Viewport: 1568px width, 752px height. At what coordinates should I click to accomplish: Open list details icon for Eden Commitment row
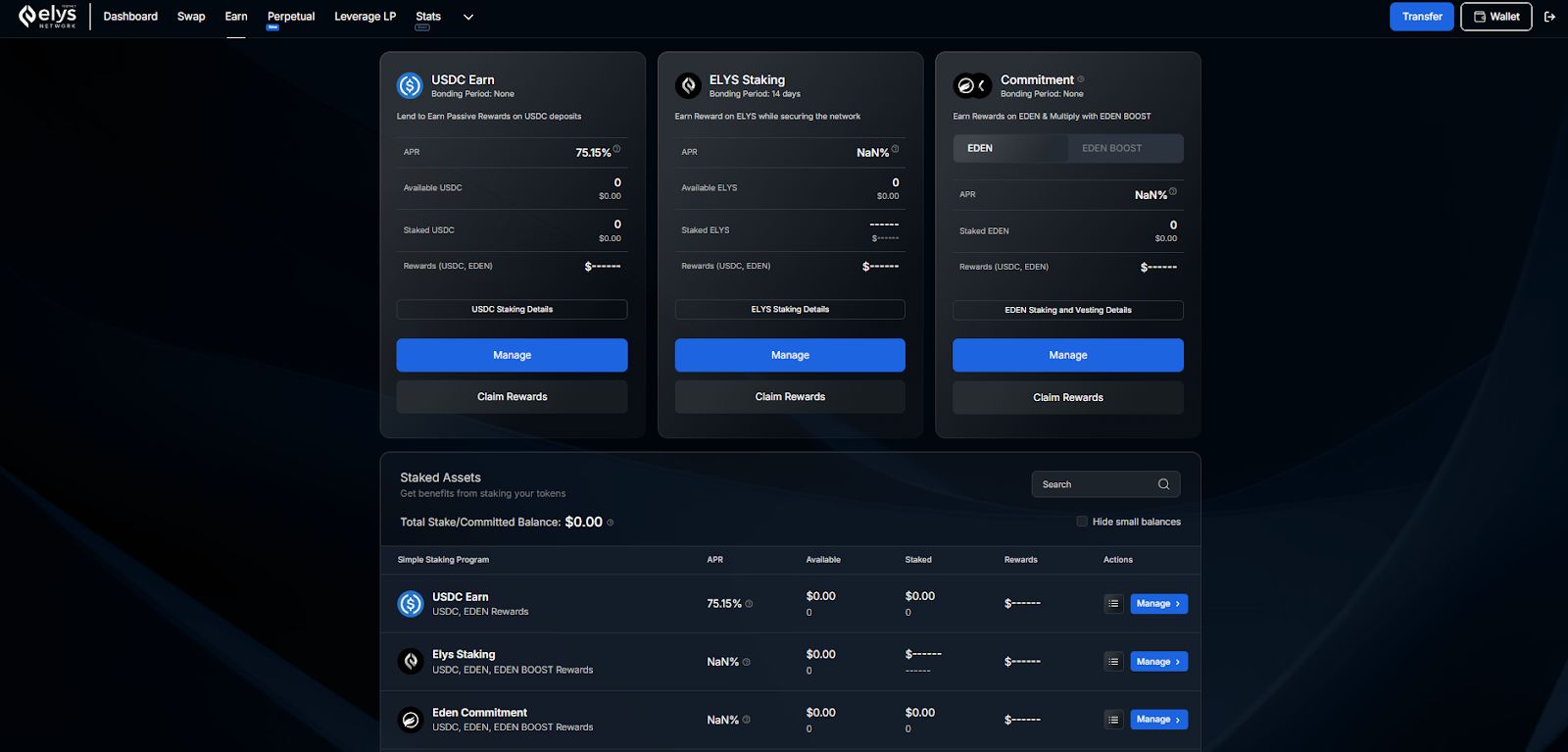[1113, 720]
